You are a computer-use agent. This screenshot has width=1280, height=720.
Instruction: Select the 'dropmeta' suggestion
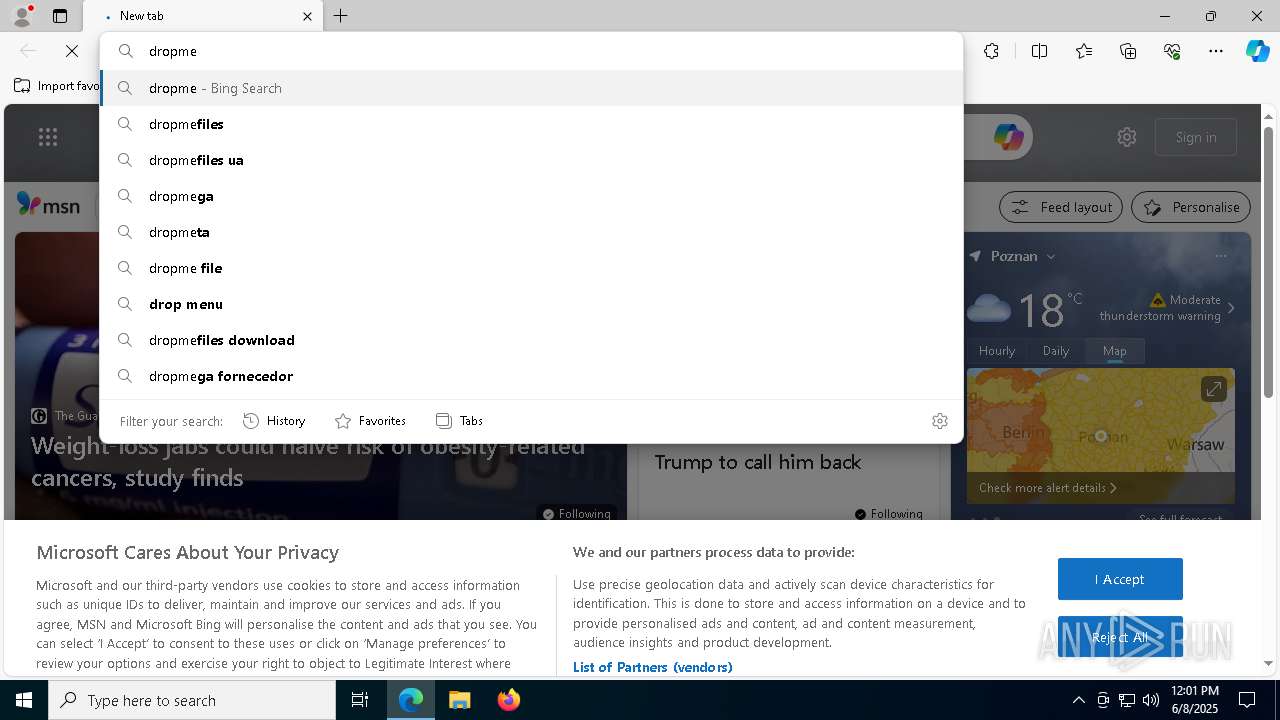(x=531, y=232)
